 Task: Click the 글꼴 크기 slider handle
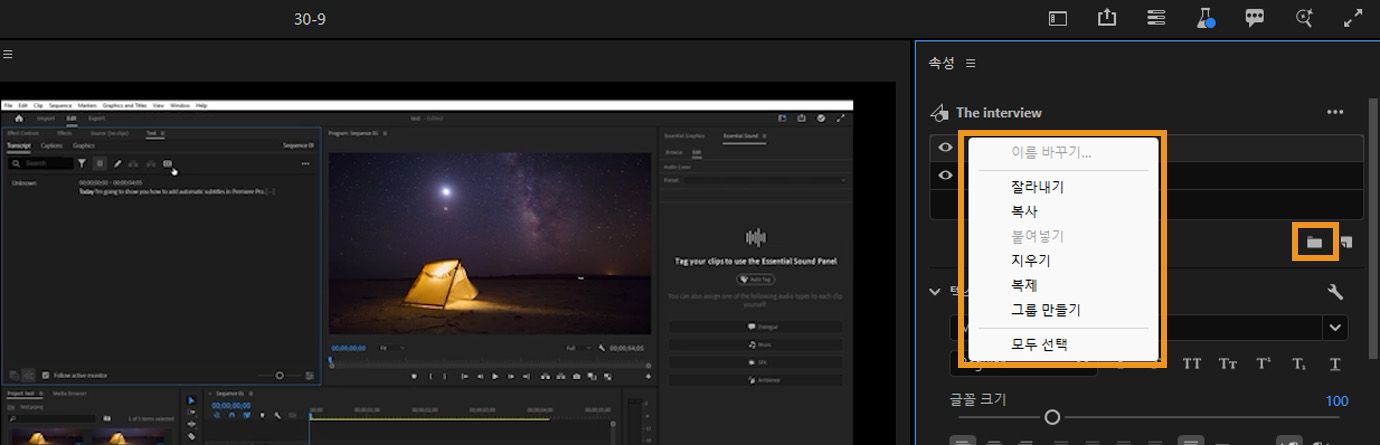click(1052, 417)
